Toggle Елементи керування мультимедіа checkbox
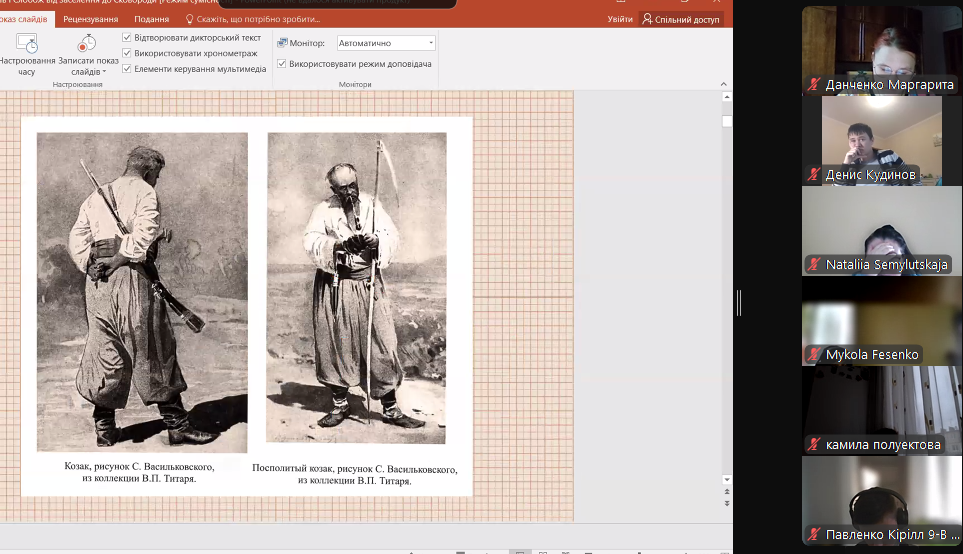This screenshot has width=963, height=554. click(x=127, y=69)
